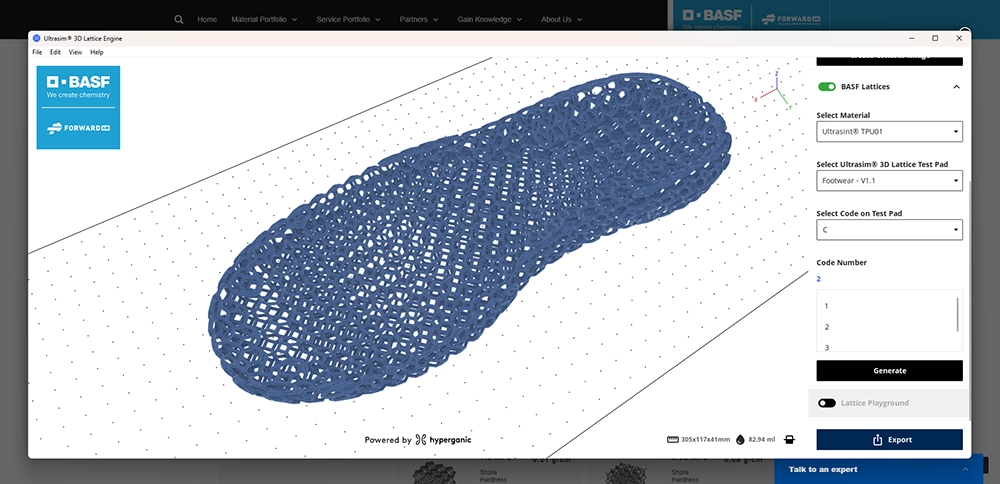Click the 82.94 ml volume readout

[761, 439]
